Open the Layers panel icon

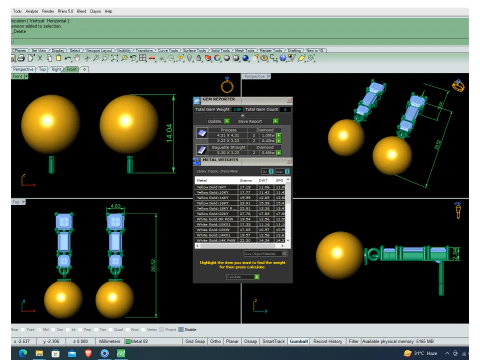pos(208,58)
